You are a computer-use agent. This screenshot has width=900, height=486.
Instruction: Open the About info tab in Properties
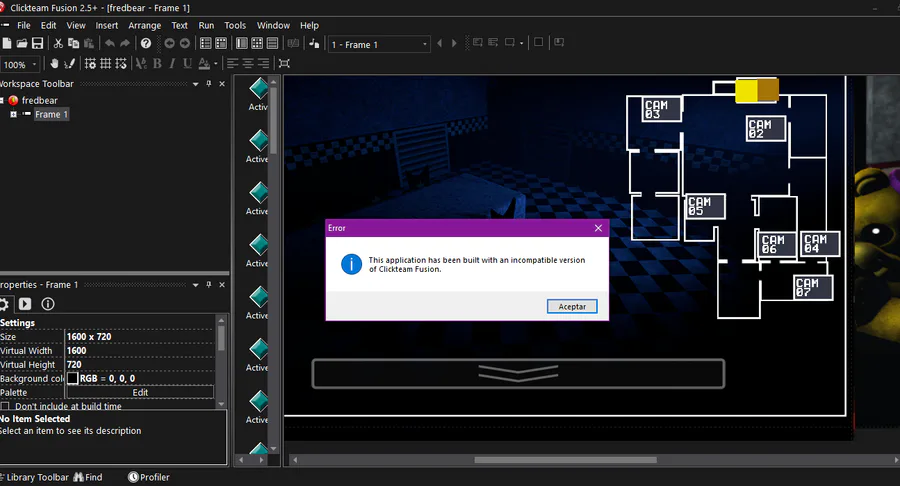tap(48, 304)
